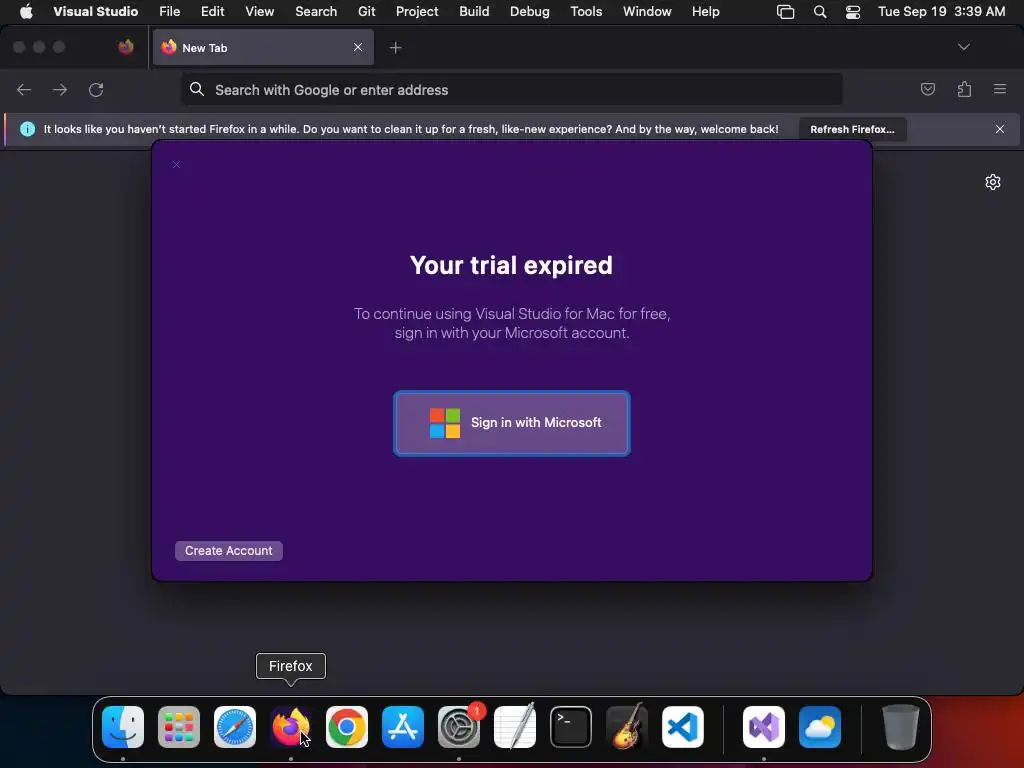Viewport: 1024px width, 768px height.
Task: Click the Create Account button
Action: (229, 551)
